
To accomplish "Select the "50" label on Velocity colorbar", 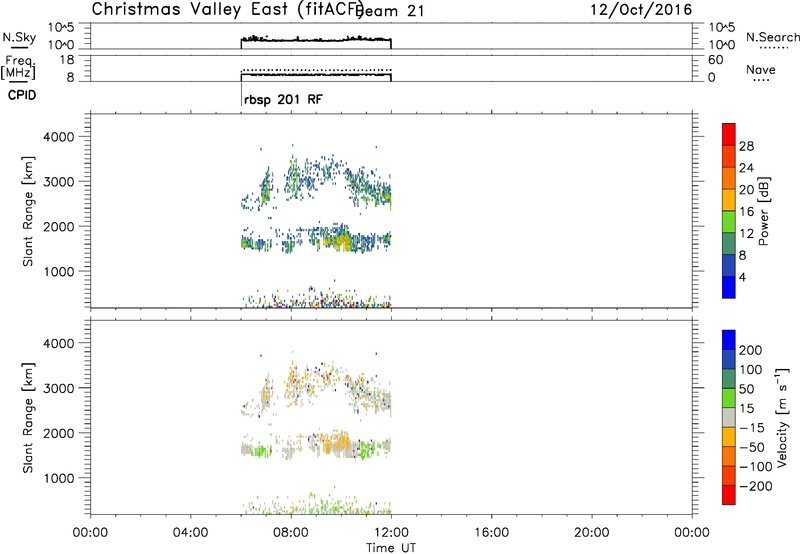I will coord(746,389).
